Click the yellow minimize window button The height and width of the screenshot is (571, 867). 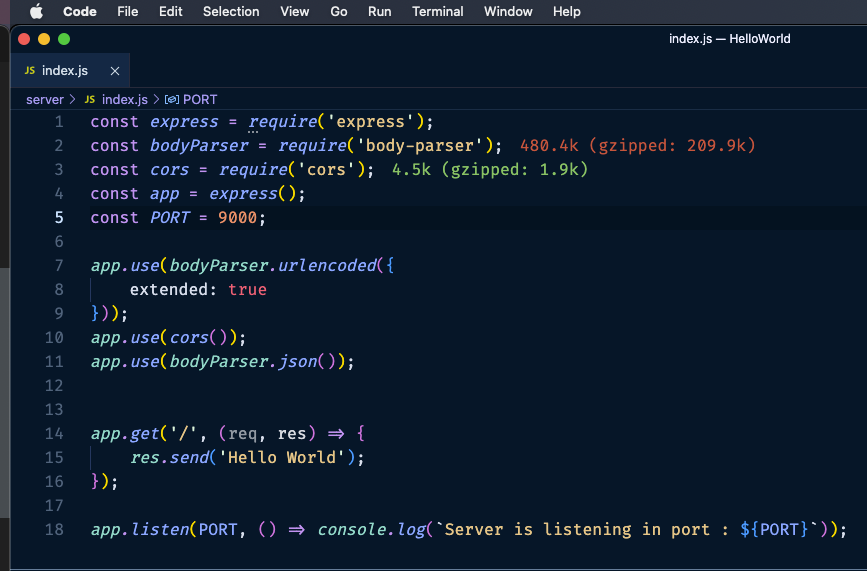click(x=44, y=39)
